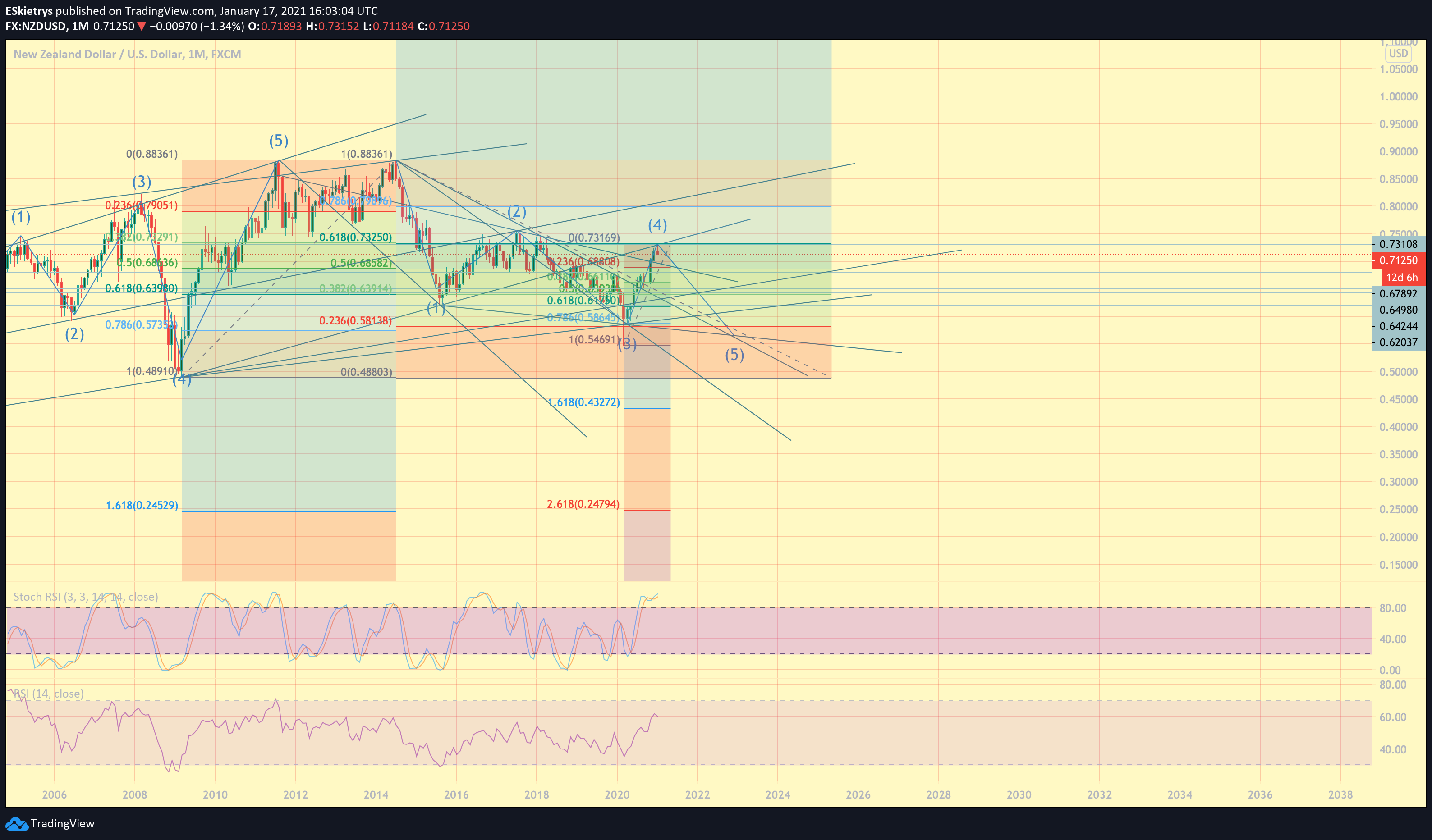Click the wave (3) label near 2008
The image size is (1432, 840).
pyautogui.click(x=142, y=182)
